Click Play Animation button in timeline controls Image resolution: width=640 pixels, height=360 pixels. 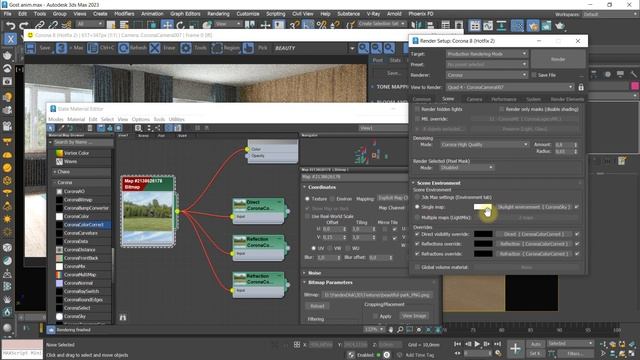477,344
